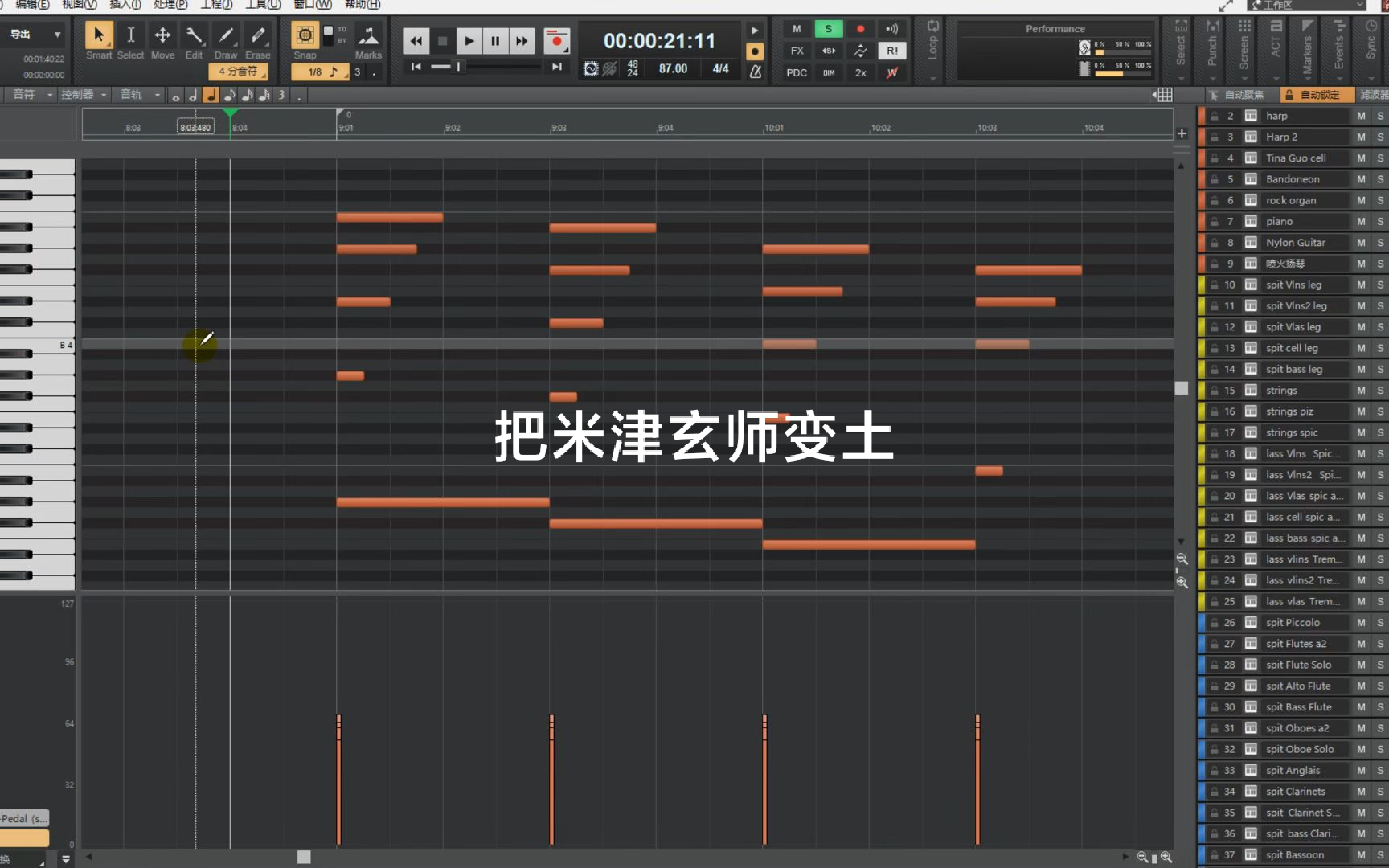Open the 音符 notes menu dropdown
This screenshot has height=868, width=1389.
point(32,95)
